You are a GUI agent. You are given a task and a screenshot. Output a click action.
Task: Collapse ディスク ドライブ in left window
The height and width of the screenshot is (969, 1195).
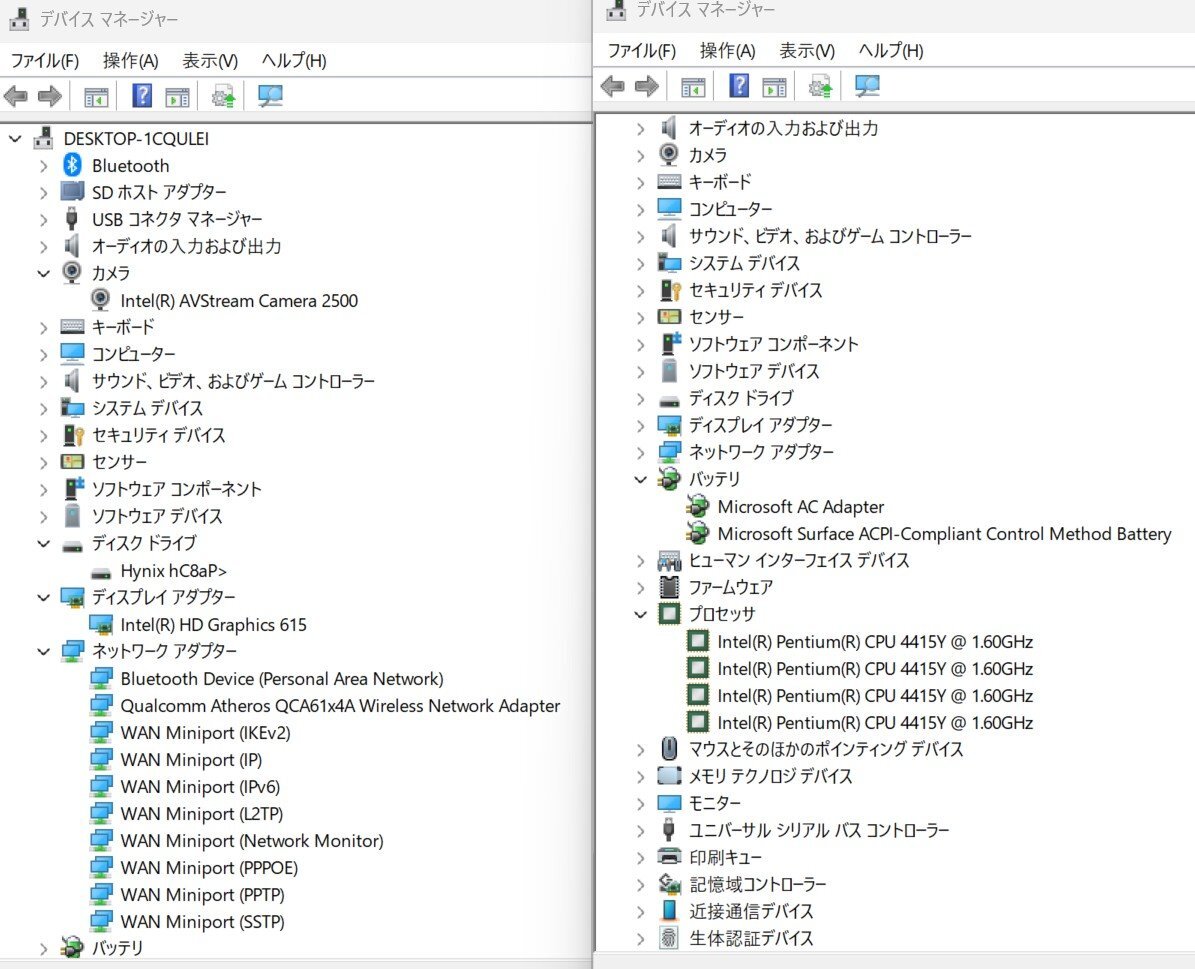[43, 544]
